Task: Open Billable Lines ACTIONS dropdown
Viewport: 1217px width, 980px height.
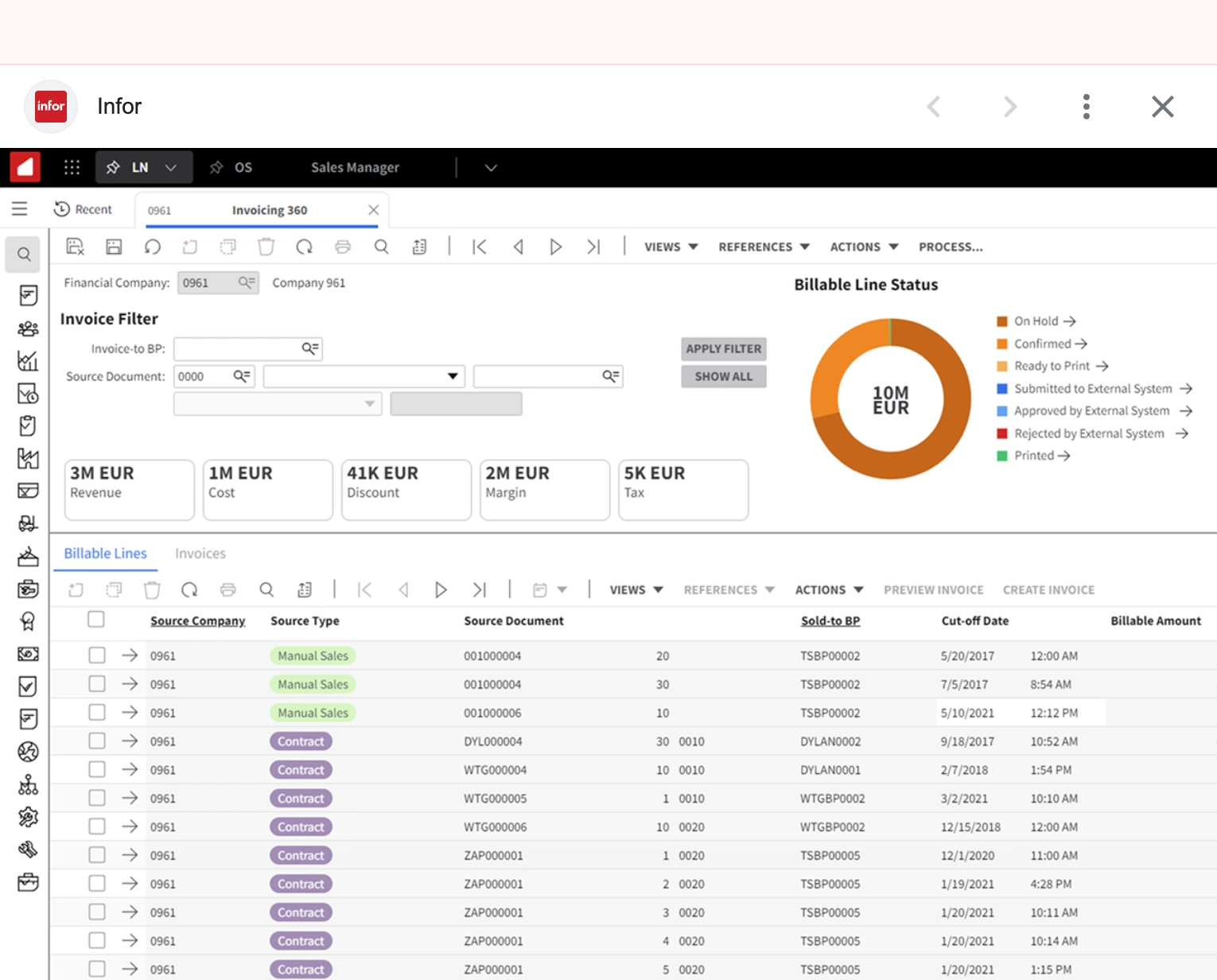Action: [829, 589]
